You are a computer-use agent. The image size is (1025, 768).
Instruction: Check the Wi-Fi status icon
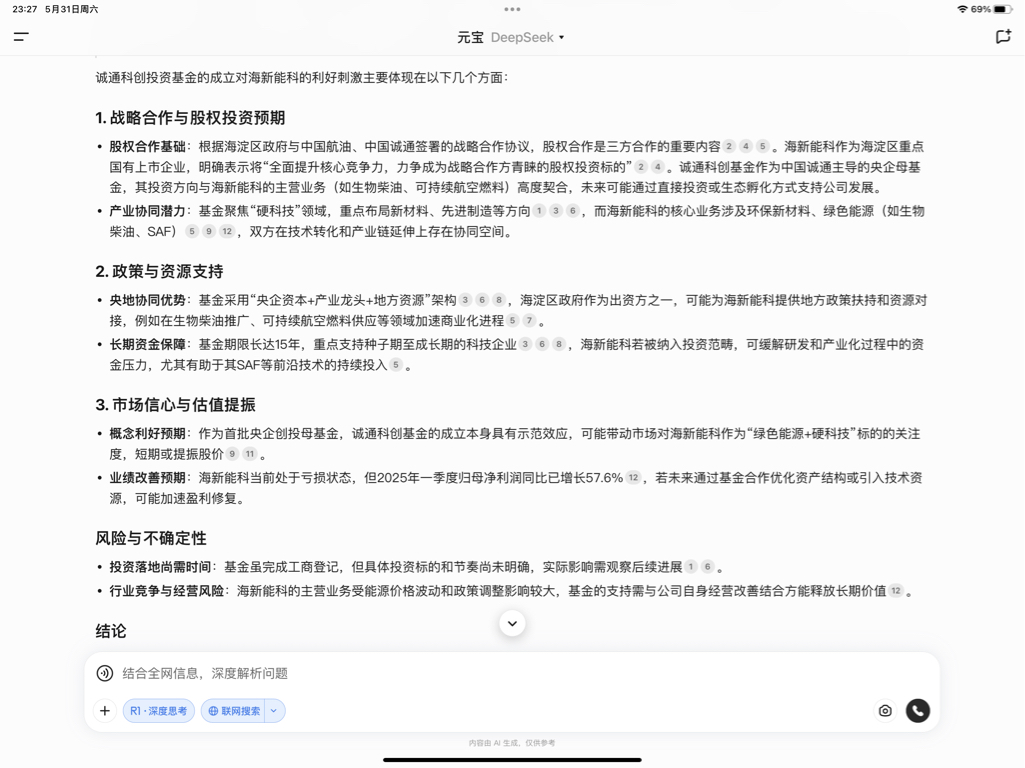(962, 9)
